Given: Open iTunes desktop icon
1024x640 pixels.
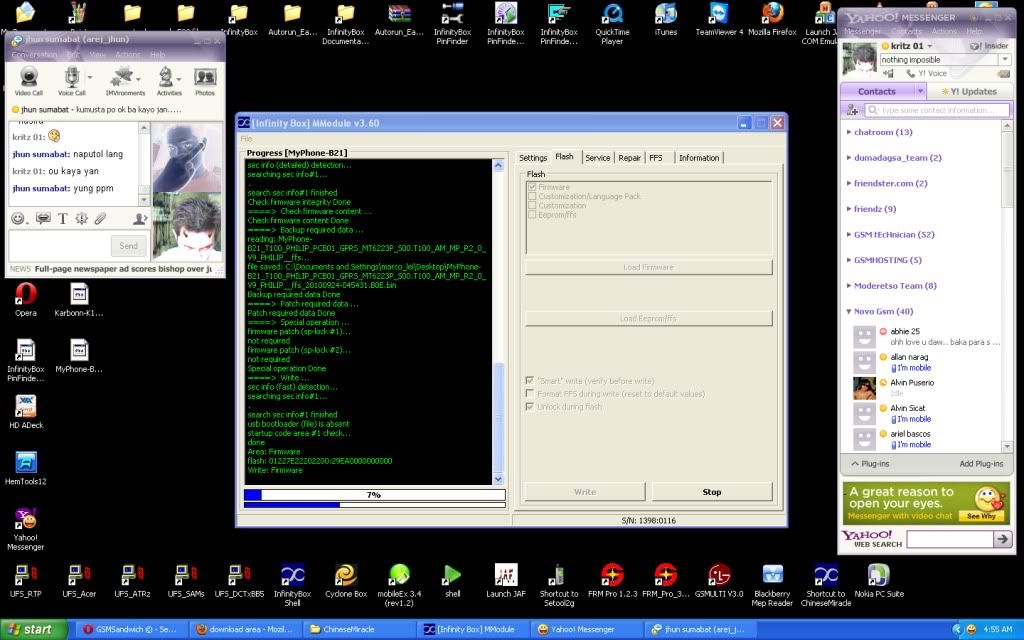Looking at the screenshot, I should tap(665, 19).
